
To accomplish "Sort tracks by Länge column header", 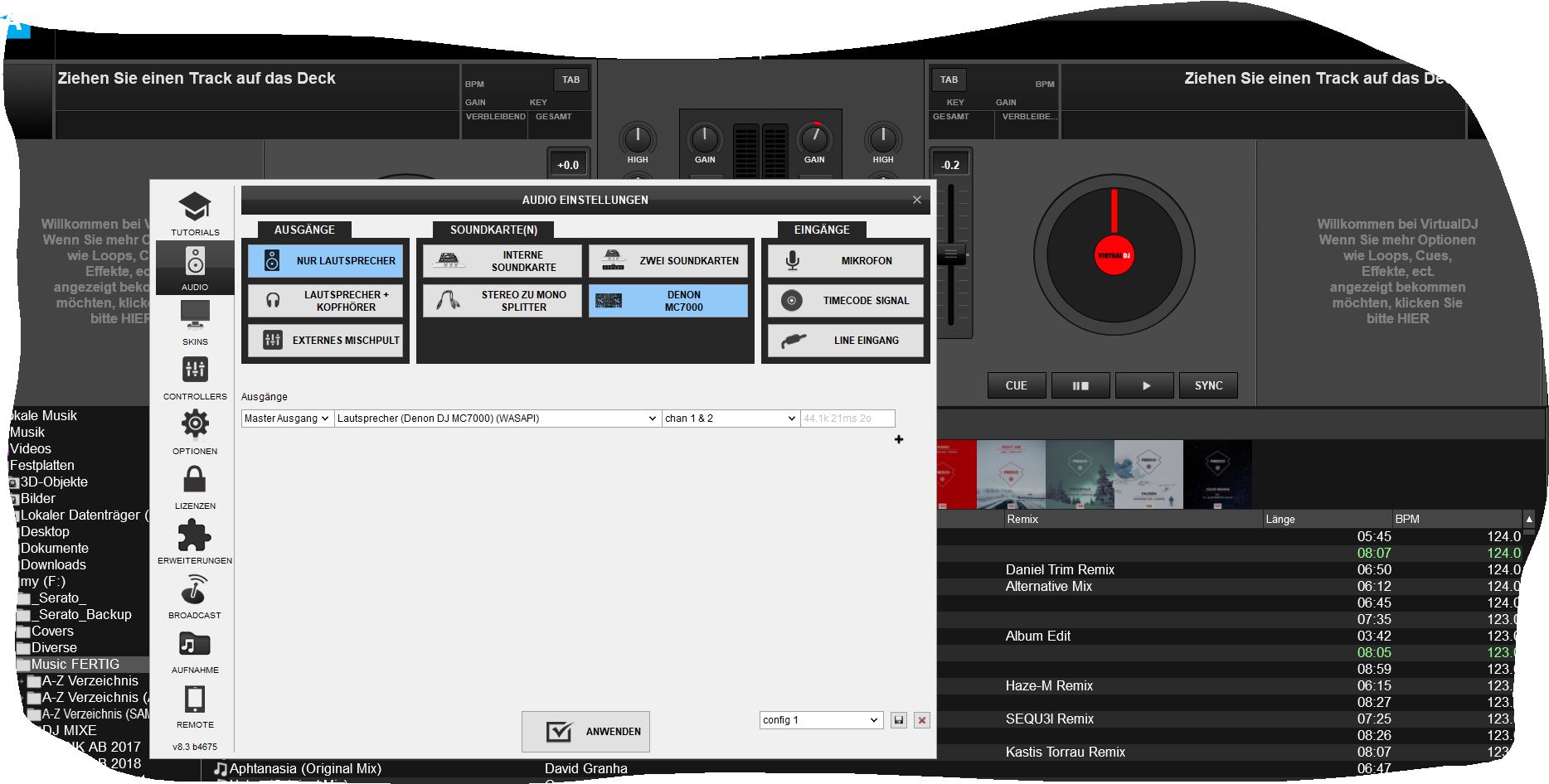I will tap(1327, 519).
